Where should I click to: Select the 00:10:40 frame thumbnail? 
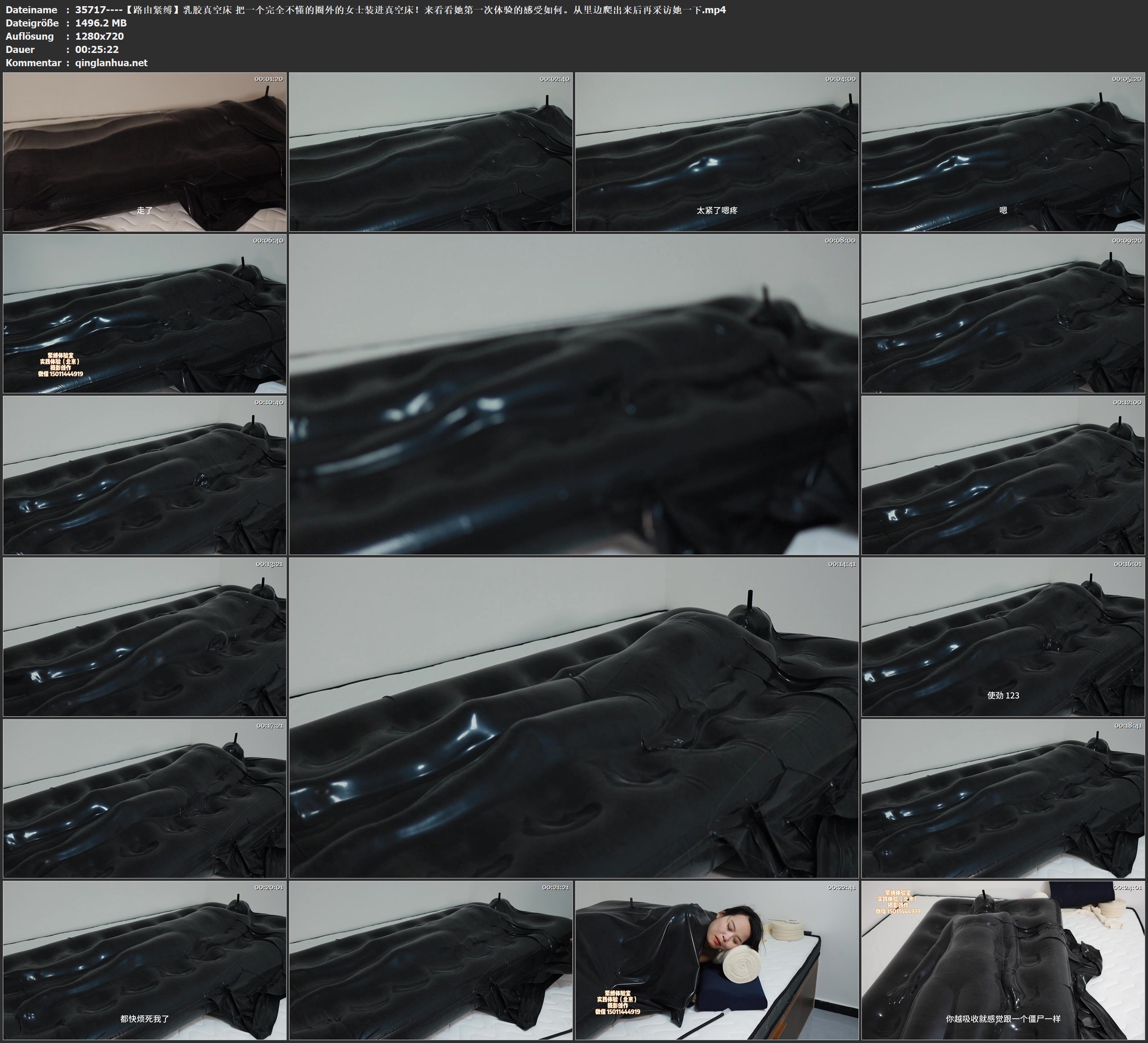[x=145, y=475]
